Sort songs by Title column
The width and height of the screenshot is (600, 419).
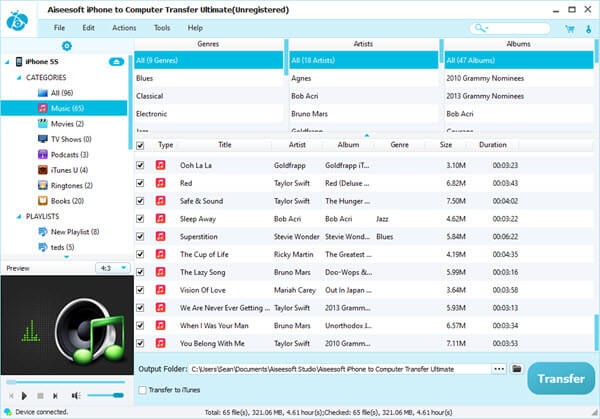point(225,145)
